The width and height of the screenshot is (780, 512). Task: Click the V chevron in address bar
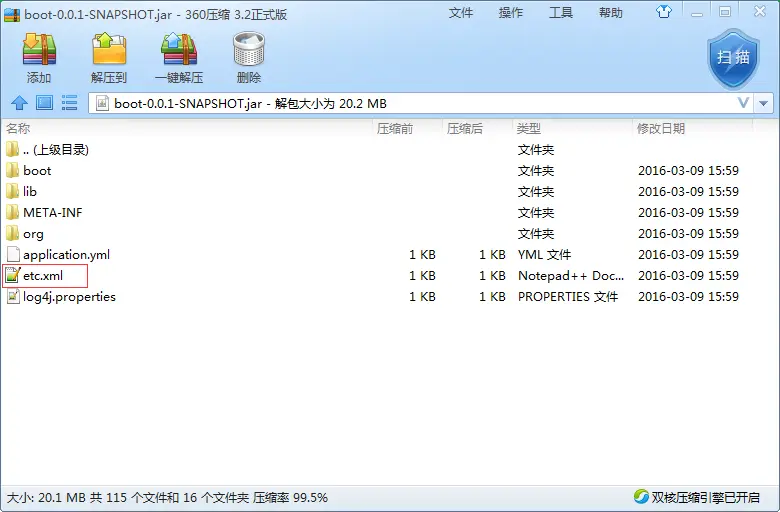743,103
